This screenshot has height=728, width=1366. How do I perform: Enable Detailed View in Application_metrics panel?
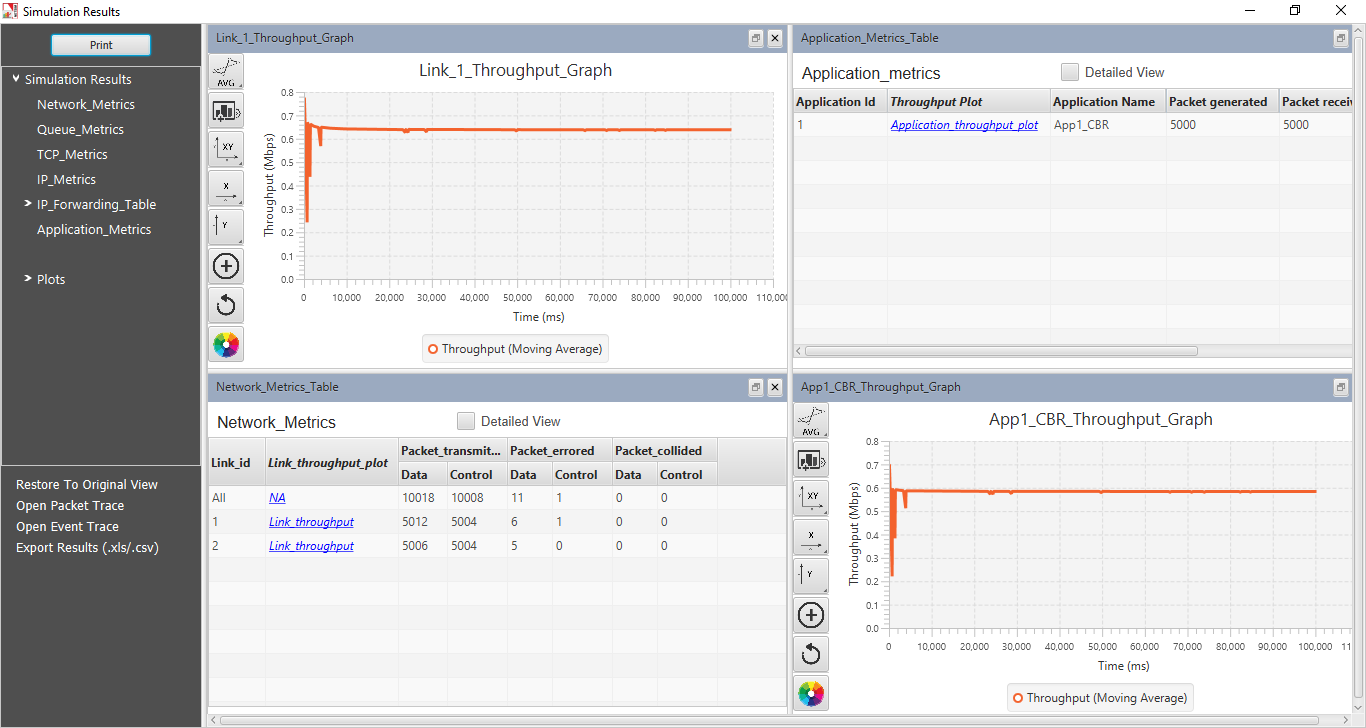coord(1070,72)
